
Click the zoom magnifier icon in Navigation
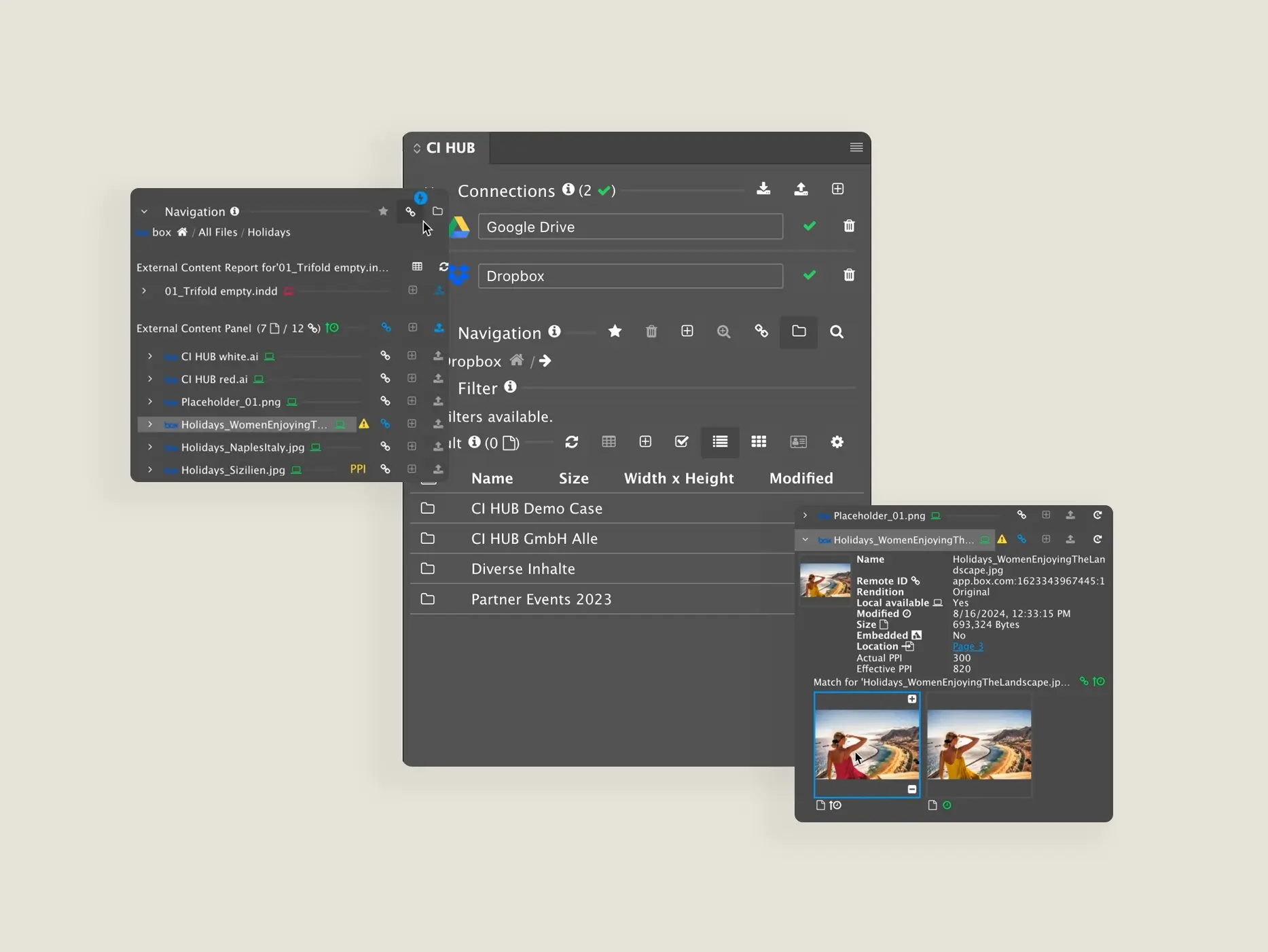pos(724,331)
